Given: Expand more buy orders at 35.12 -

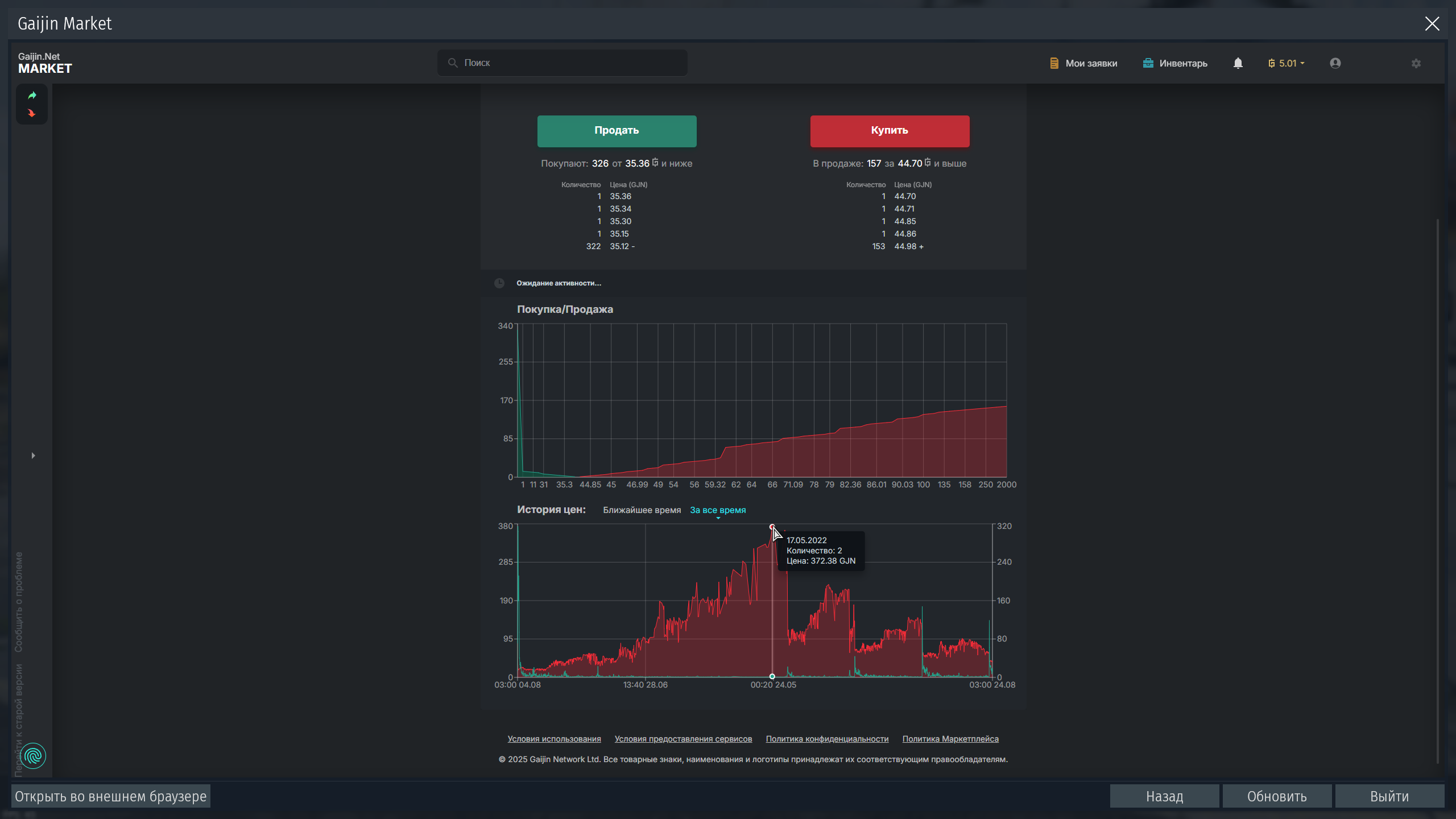Looking at the screenshot, I should pos(622,246).
